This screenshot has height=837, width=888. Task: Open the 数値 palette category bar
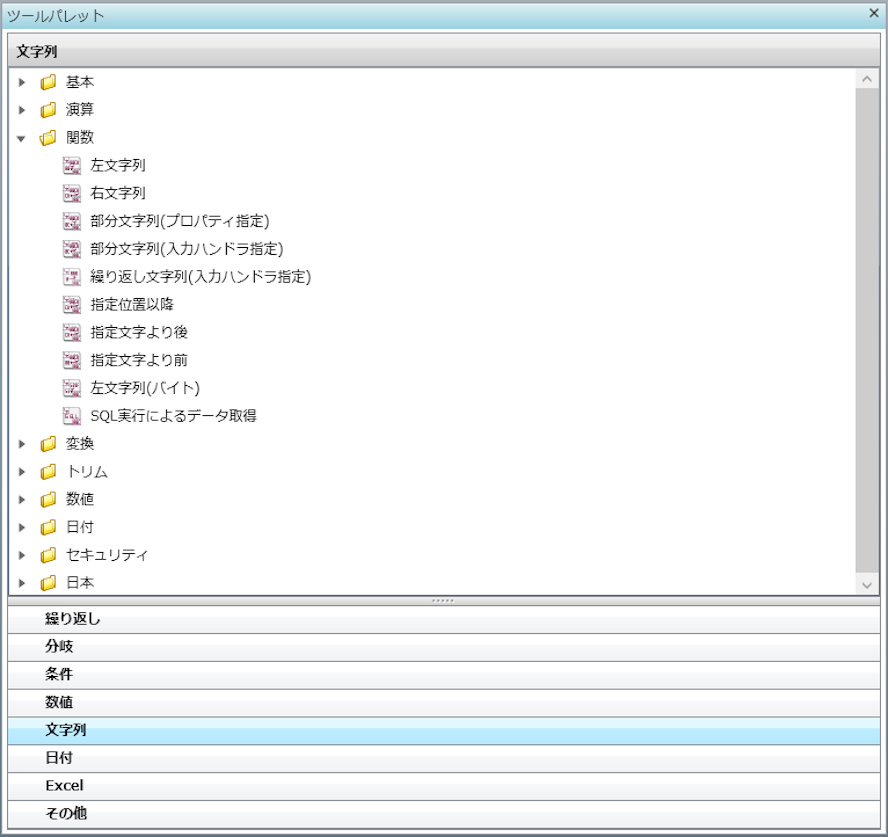tap(443, 702)
